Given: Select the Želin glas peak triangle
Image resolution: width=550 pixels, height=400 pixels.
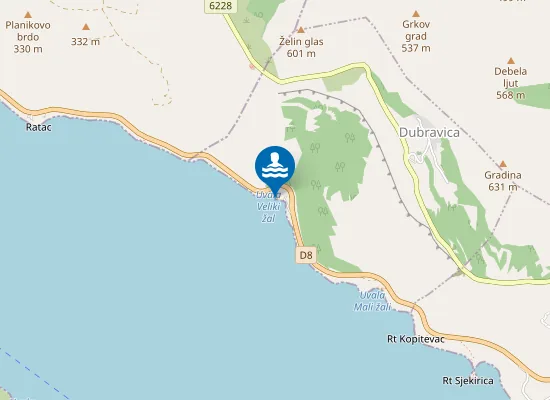Looking at the screenshot, I should 301,30.
